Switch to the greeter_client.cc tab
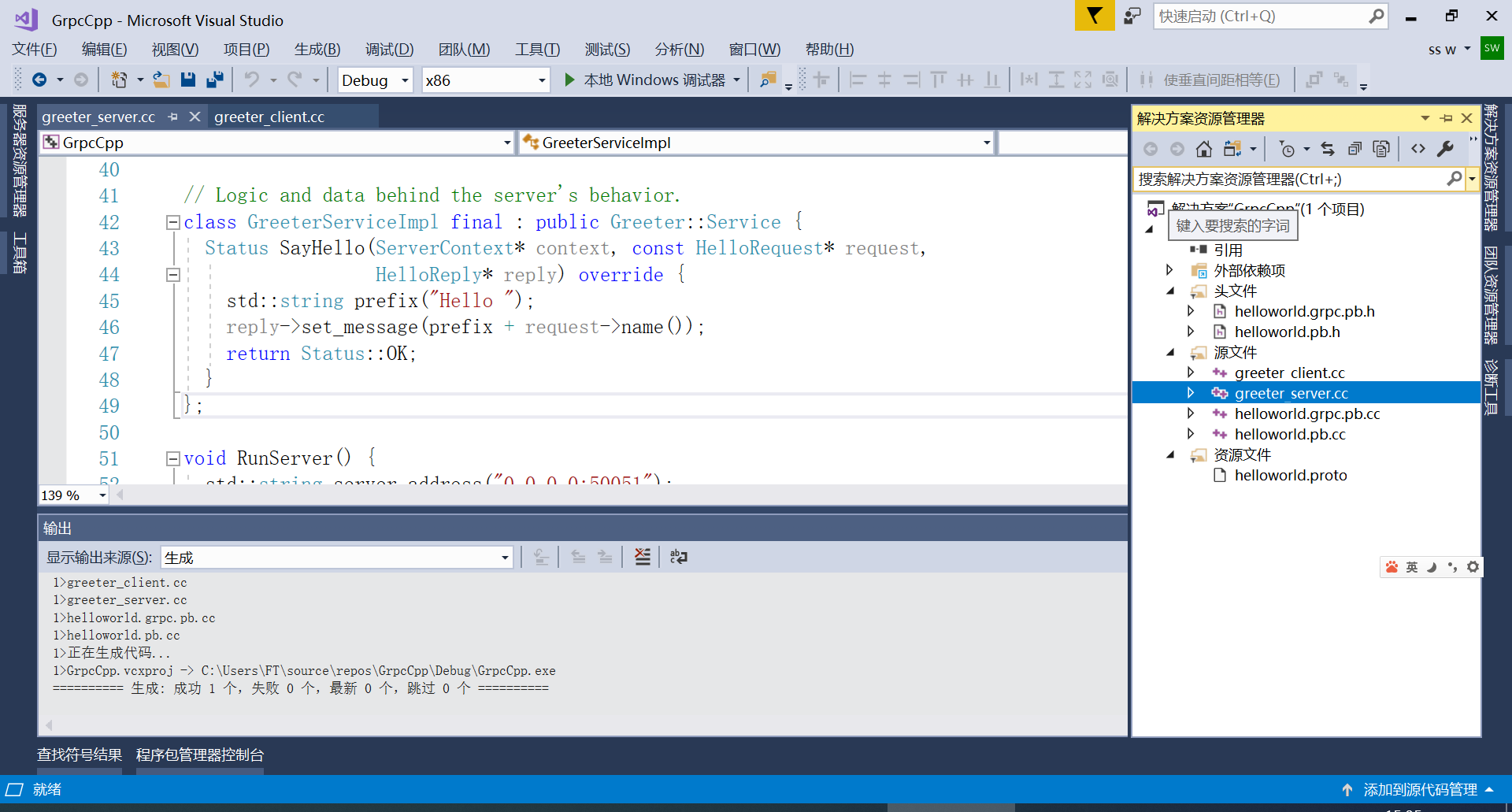 pos(270,117)
